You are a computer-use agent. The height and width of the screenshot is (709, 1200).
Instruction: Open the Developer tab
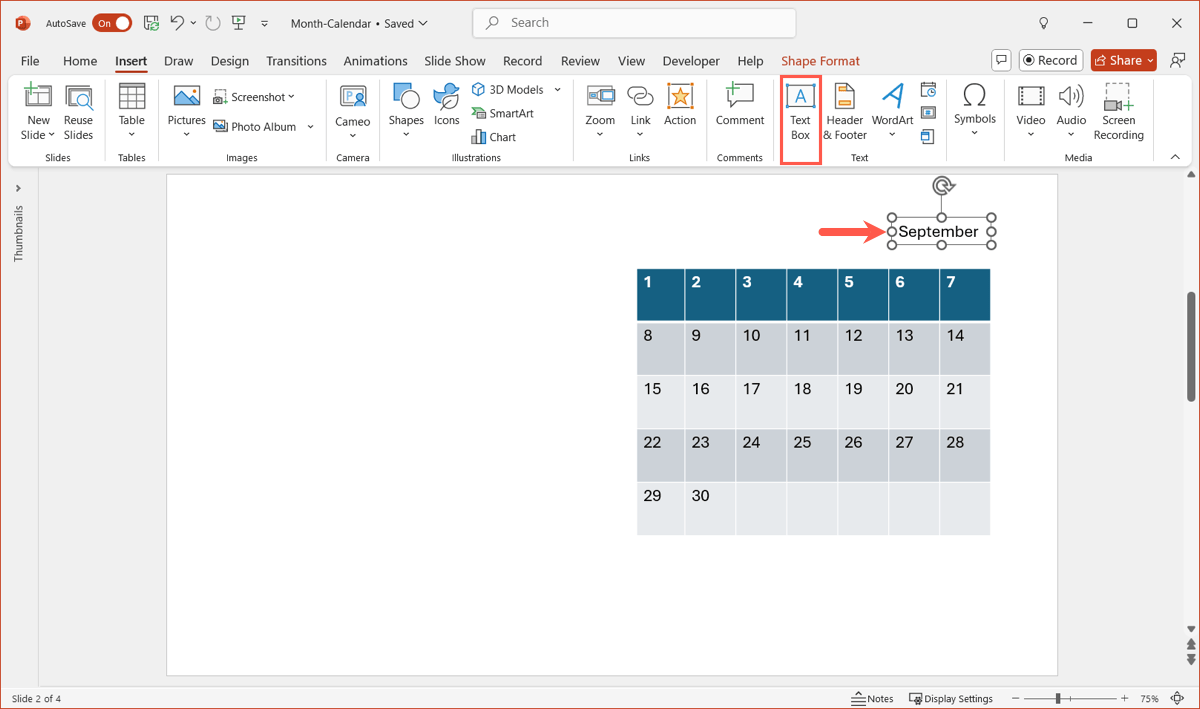691,61
